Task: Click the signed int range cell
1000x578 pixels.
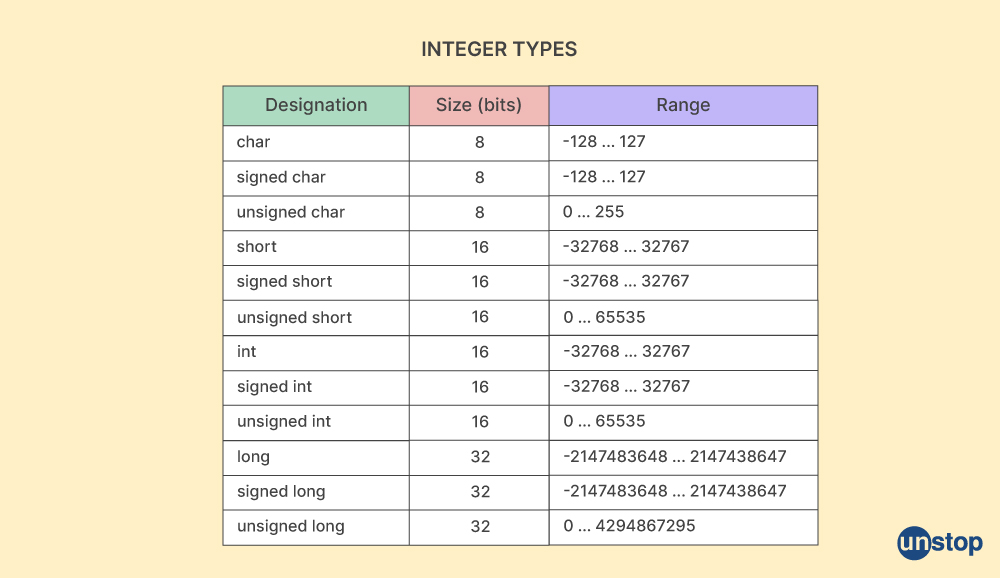Action: point(683,388)
